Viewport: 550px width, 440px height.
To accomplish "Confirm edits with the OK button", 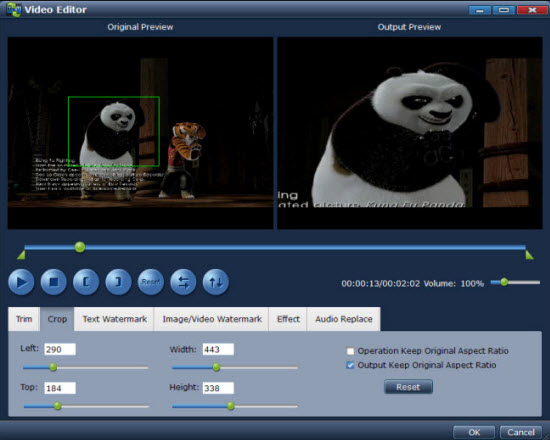I will click(474, 432).
